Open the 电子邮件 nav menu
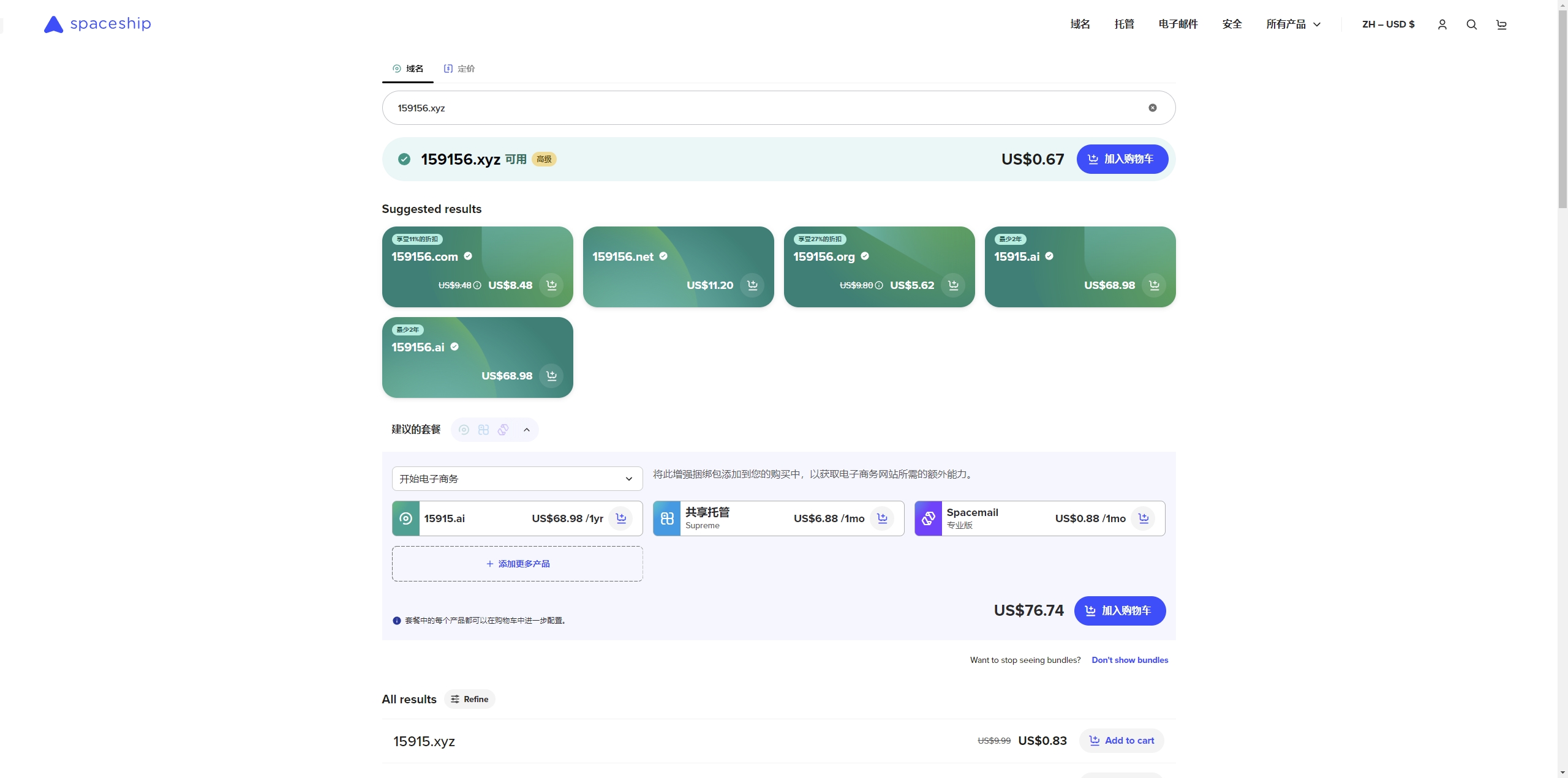Screen dimensions: 1568x778 pyautogui.click(x=1178, y=24)
